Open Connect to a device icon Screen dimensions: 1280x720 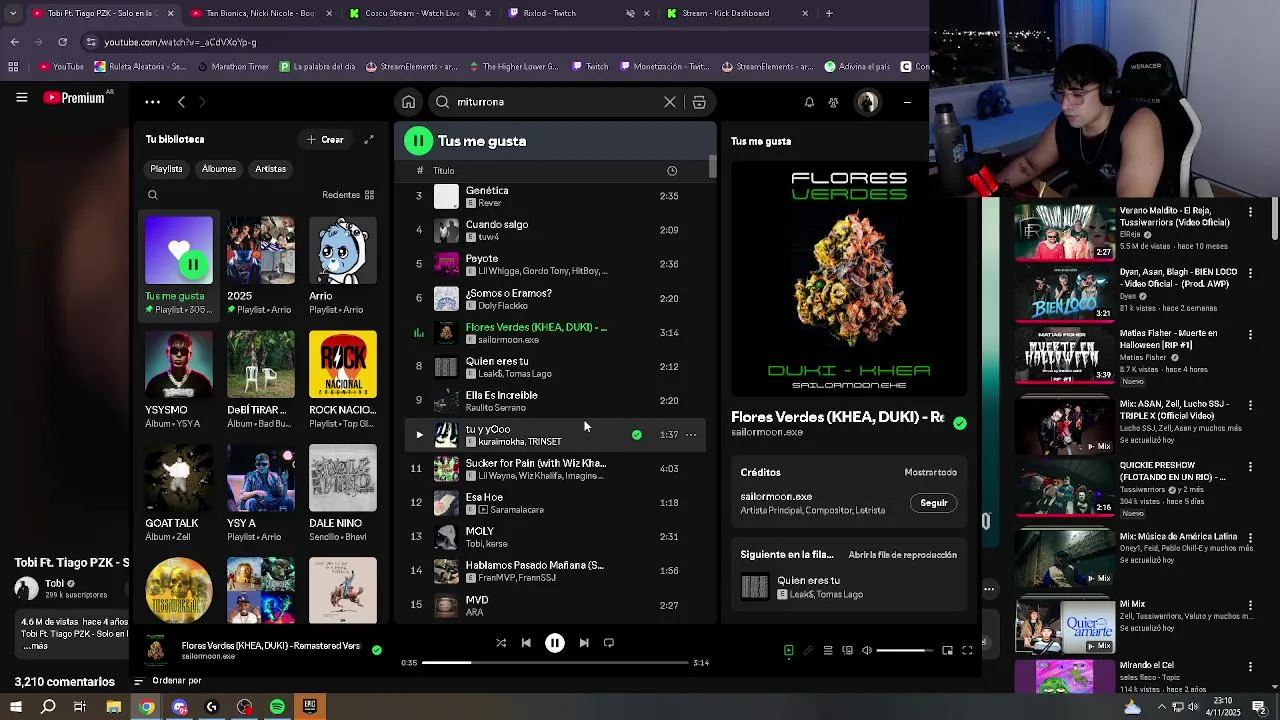[847, 651]
